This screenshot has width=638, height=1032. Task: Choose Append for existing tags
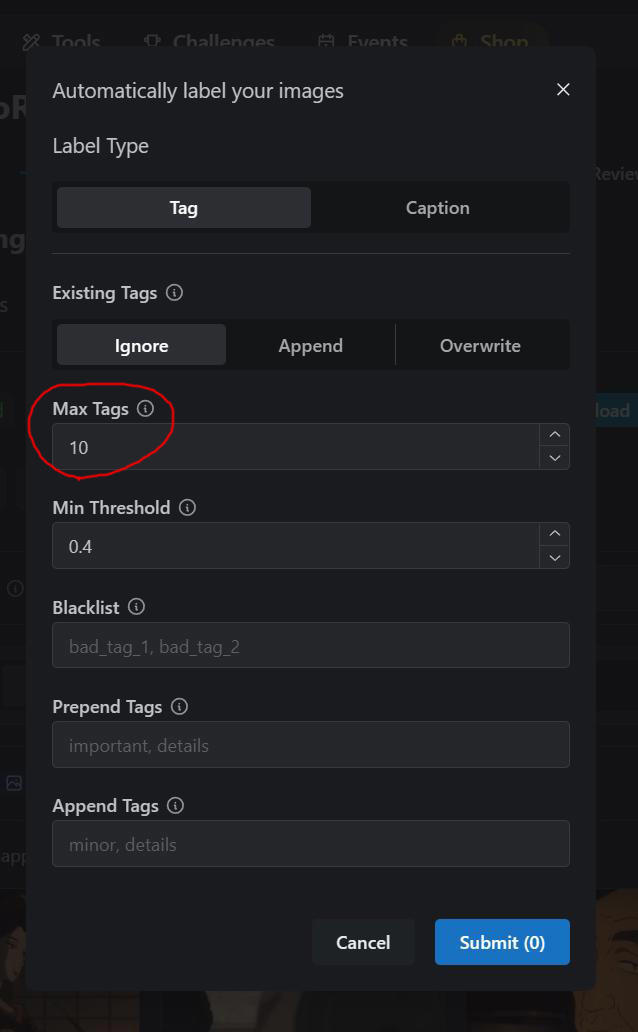(311, 345)
